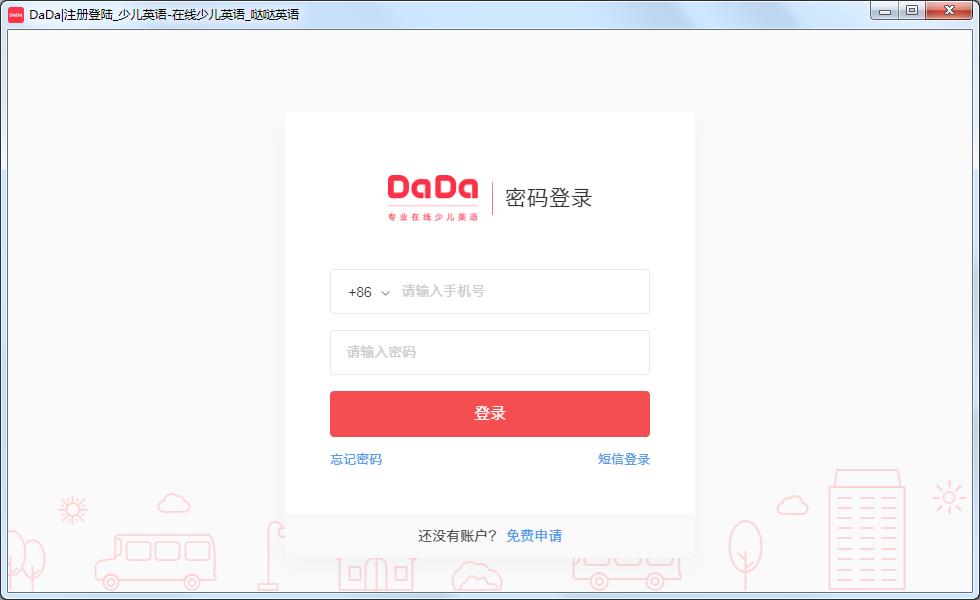Open the 忘记密码 forgot password link
This screenshot has width=980, height=600.
tap(356, 459)
